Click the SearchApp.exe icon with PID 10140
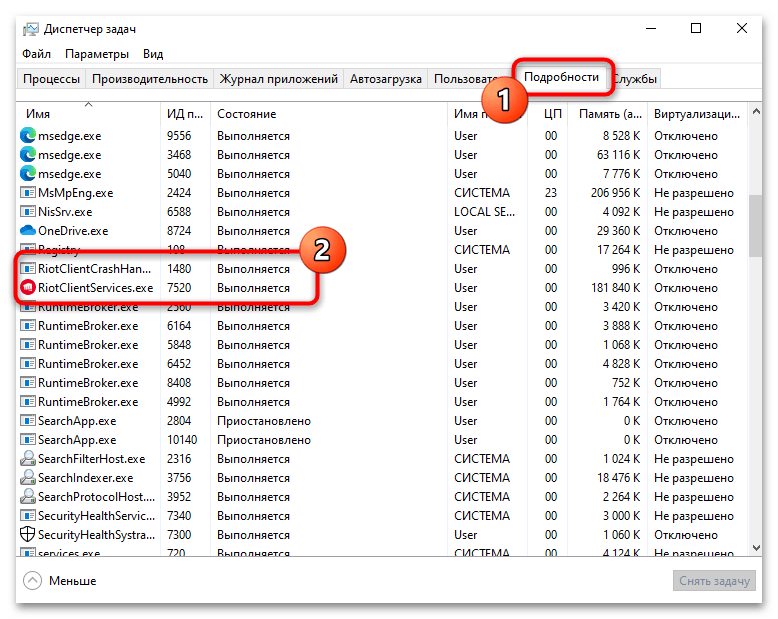Image resolution: width=778 pixels, height=619 pixels. (x=28, y=440)
